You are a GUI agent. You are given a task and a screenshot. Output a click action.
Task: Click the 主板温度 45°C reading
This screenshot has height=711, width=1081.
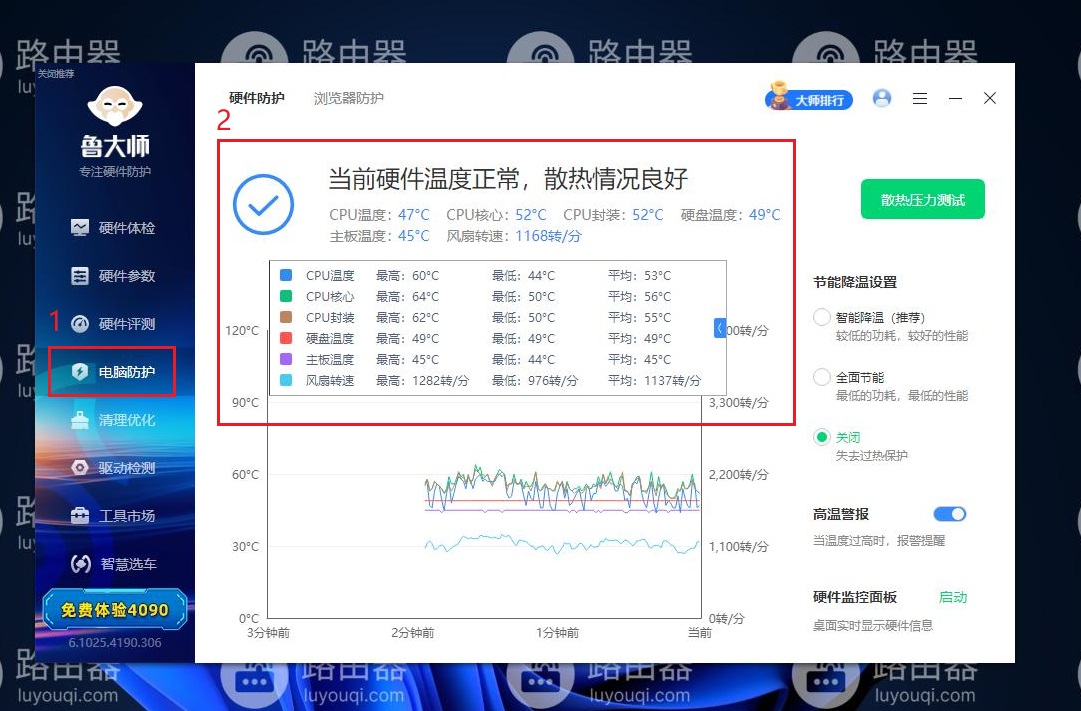tap(379, 236)
